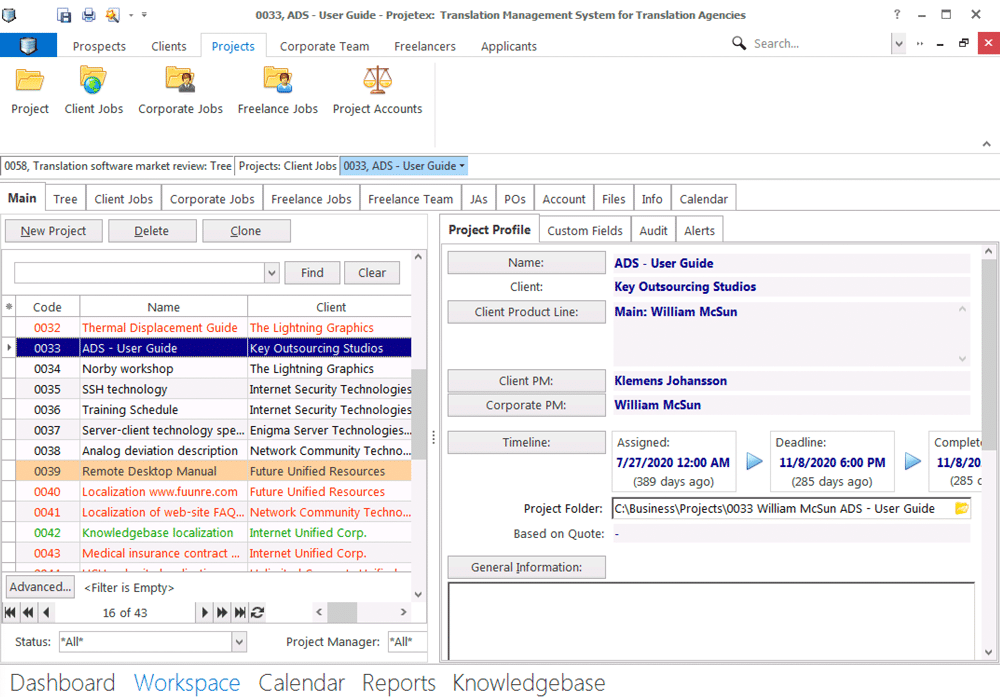Image resolution: width=1000 pixels, height=697 pixels.
Task: Go to next record navigator button
Action: [204, 612]
